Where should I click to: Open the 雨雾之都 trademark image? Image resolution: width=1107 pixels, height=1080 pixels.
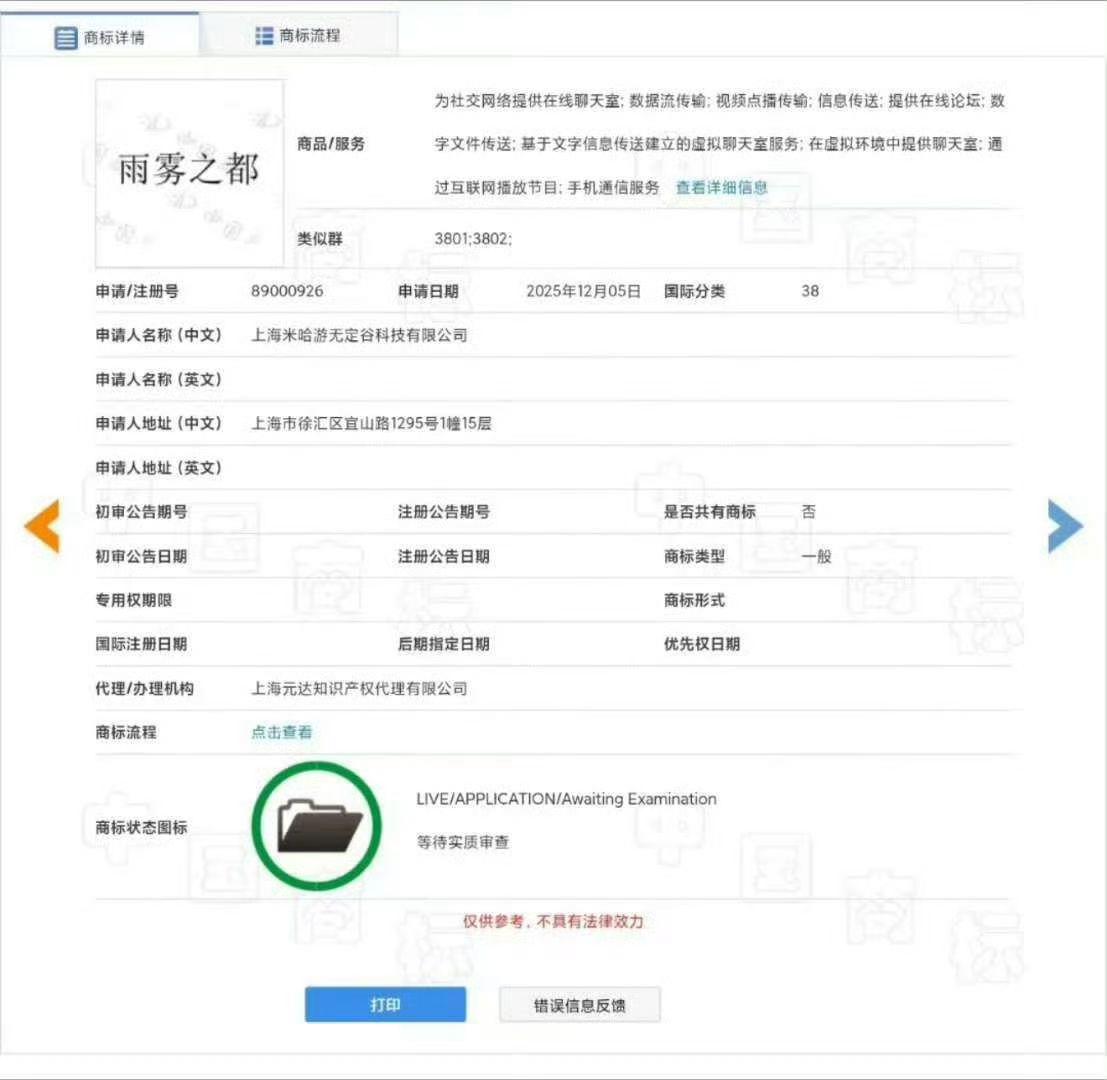click(x=189, y=173)
